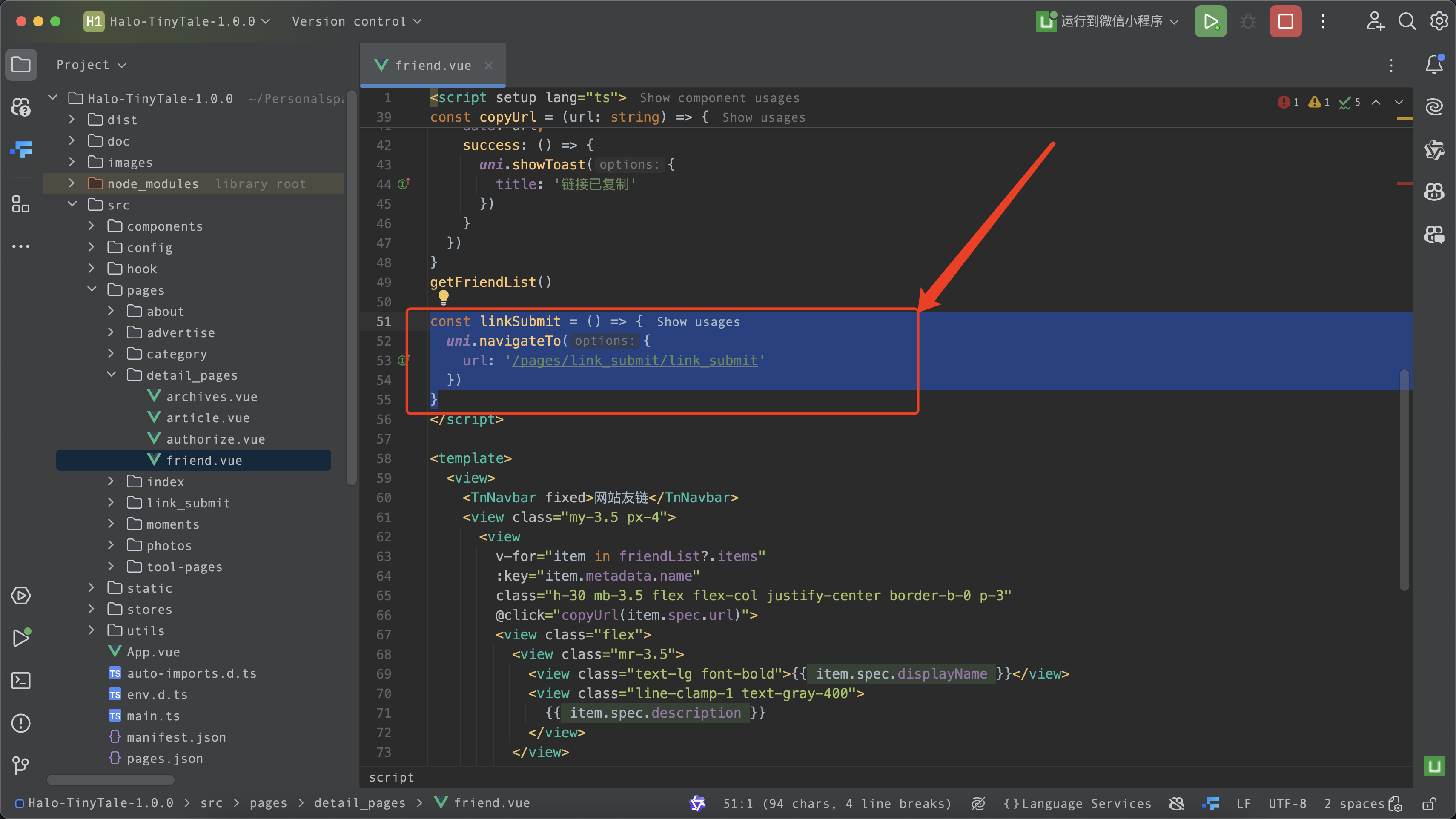Open the Problems tool window icon
This screenshot has width=1456, height=819.
coord(21,723)
